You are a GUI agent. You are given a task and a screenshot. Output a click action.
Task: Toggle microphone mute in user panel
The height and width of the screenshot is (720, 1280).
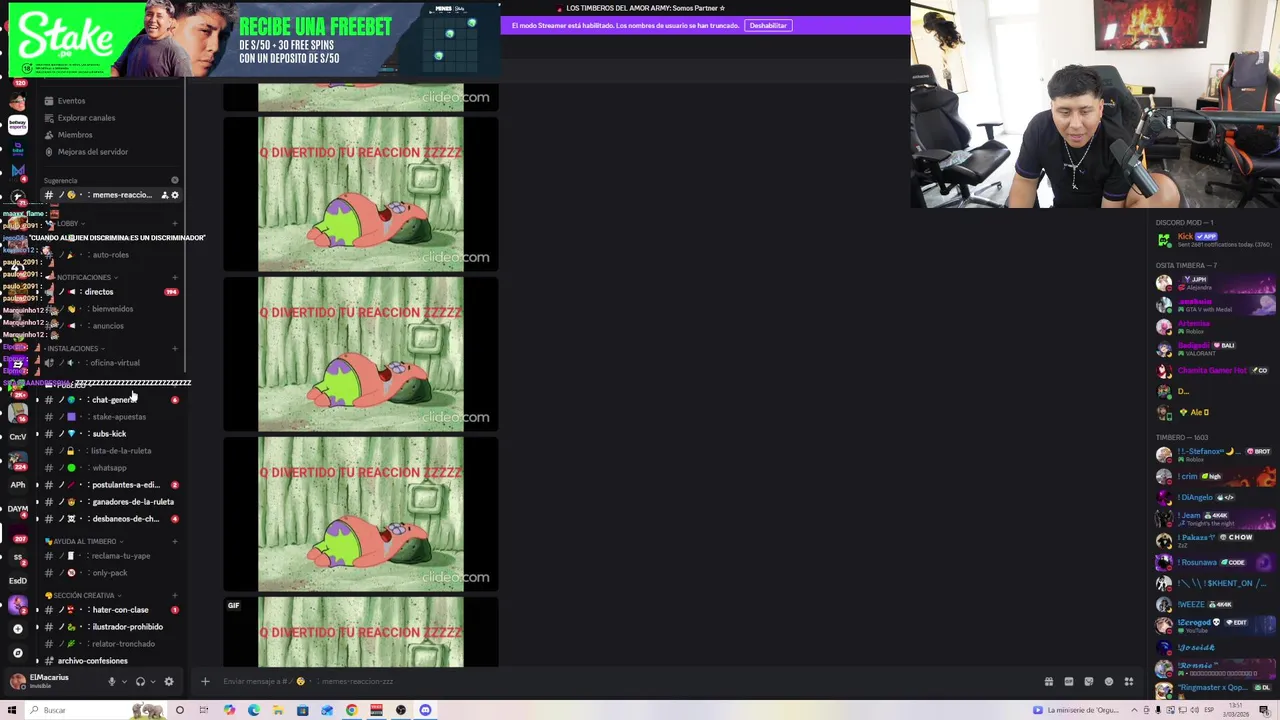click(112, 682)
